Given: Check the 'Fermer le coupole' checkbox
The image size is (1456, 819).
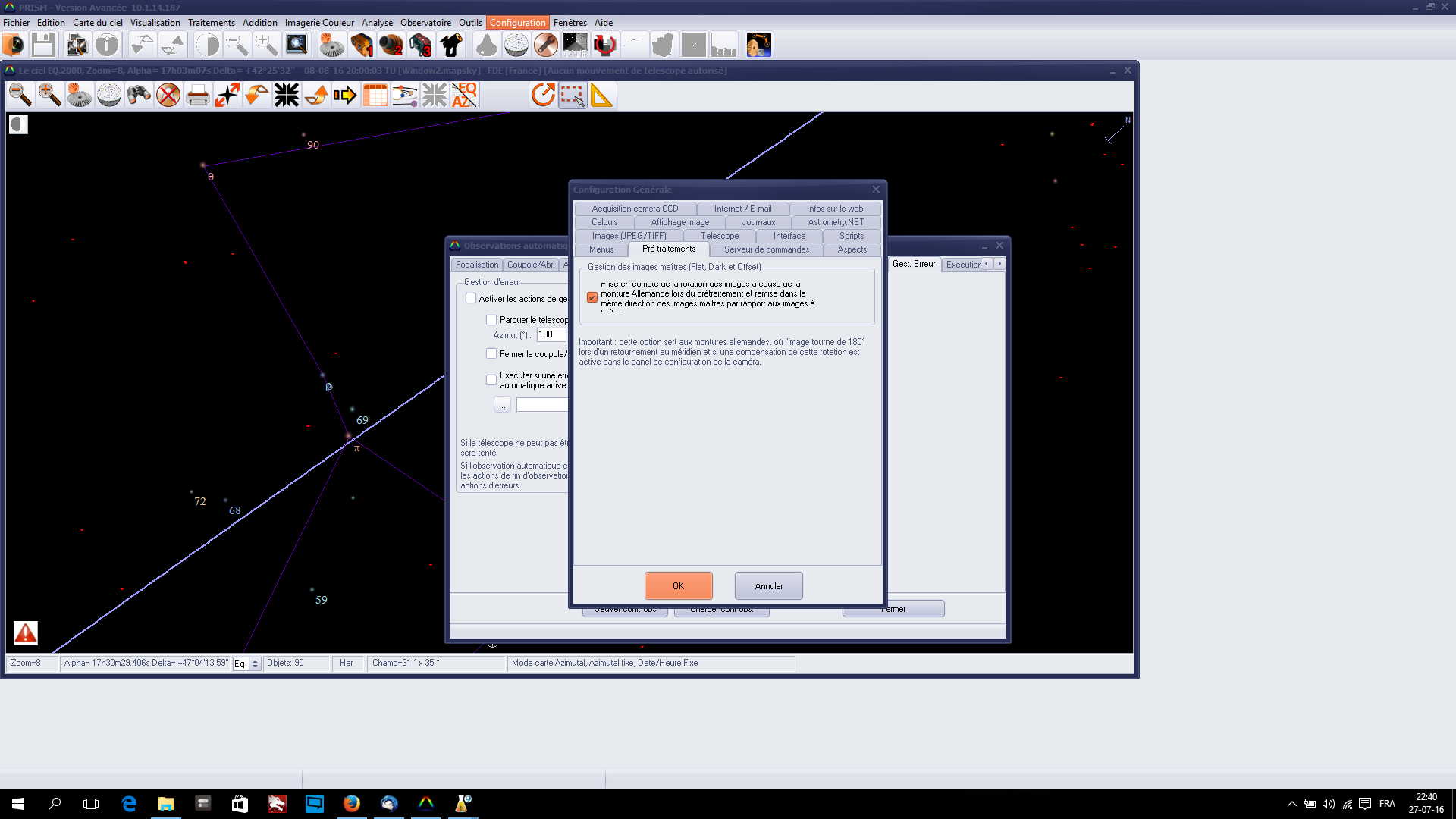Looking at the screenshot, I should point(491,354).
